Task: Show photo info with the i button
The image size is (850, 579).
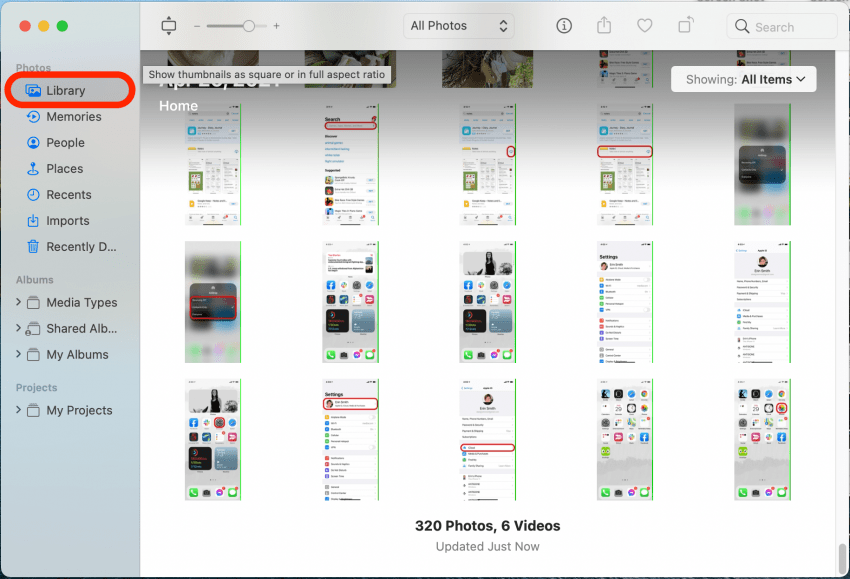Action: pos(564,25)
